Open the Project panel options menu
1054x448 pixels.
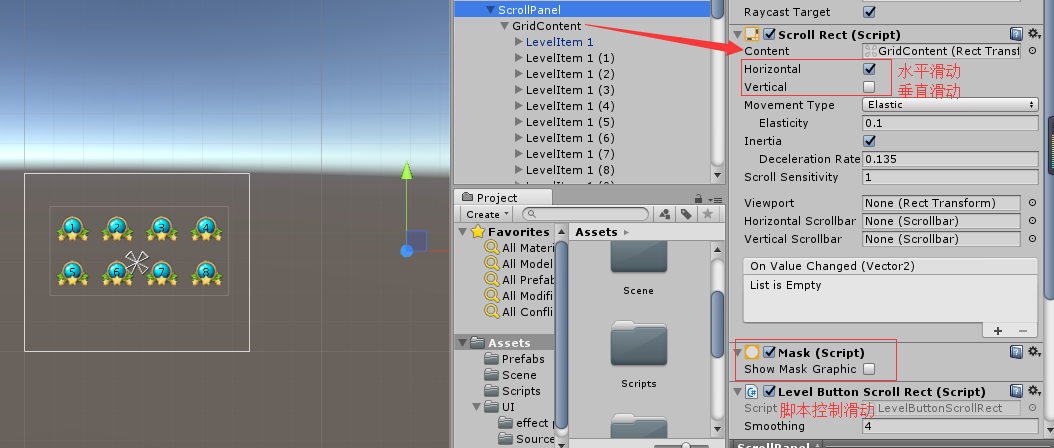pos(715,199)
